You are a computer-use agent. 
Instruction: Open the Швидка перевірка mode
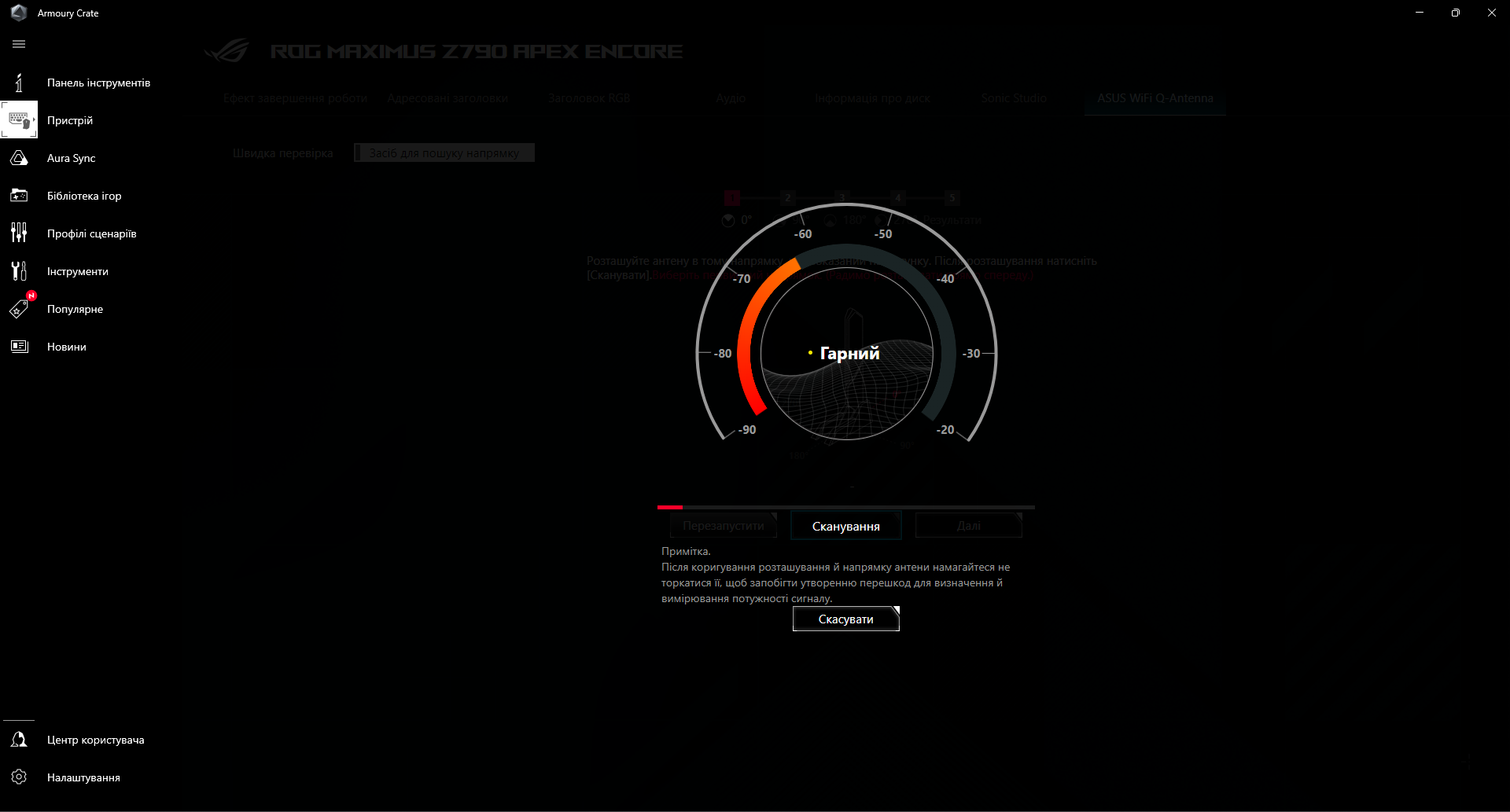(282, 152)
